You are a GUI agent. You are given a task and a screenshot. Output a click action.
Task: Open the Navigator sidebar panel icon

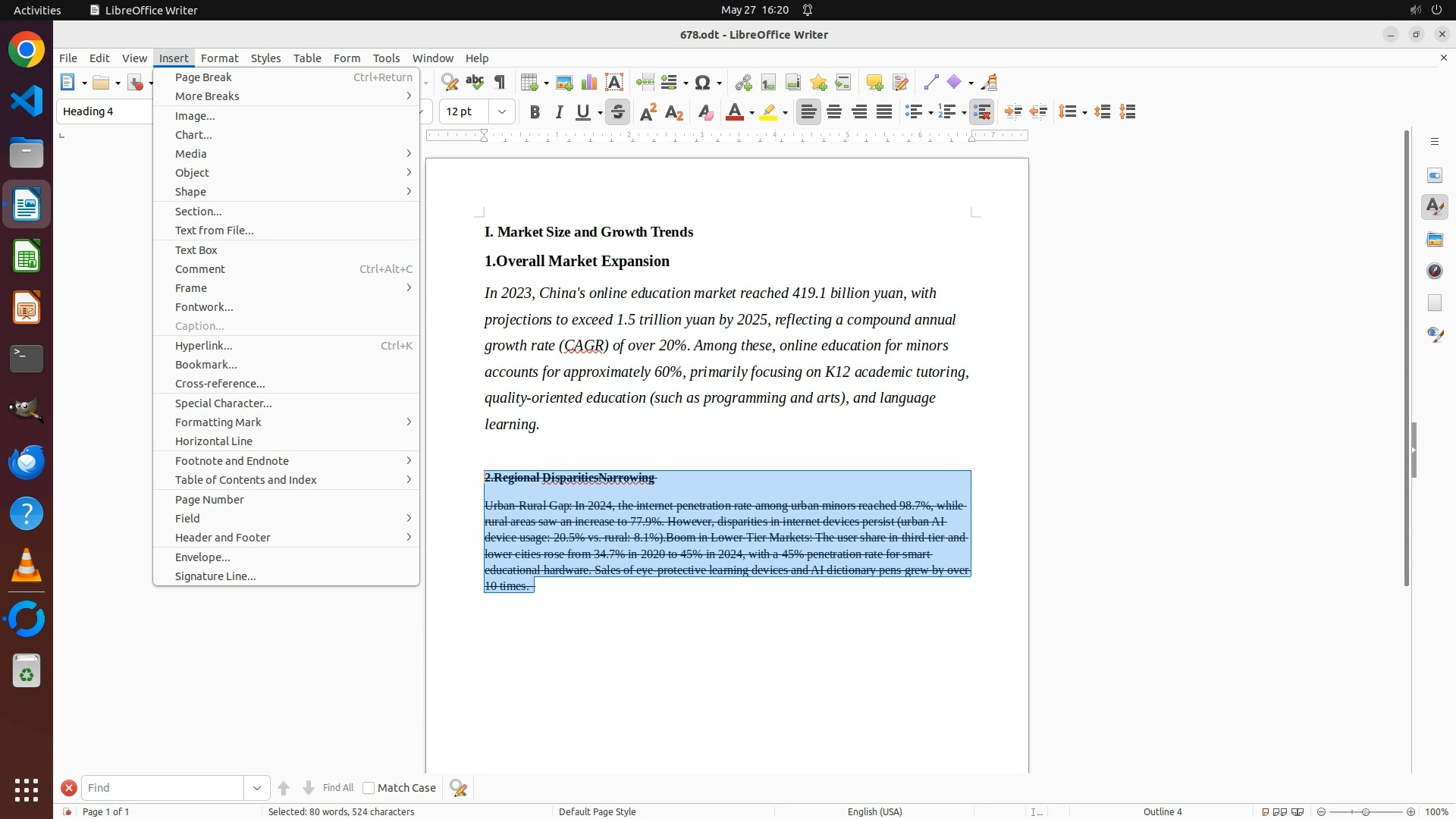(1435, 271)
